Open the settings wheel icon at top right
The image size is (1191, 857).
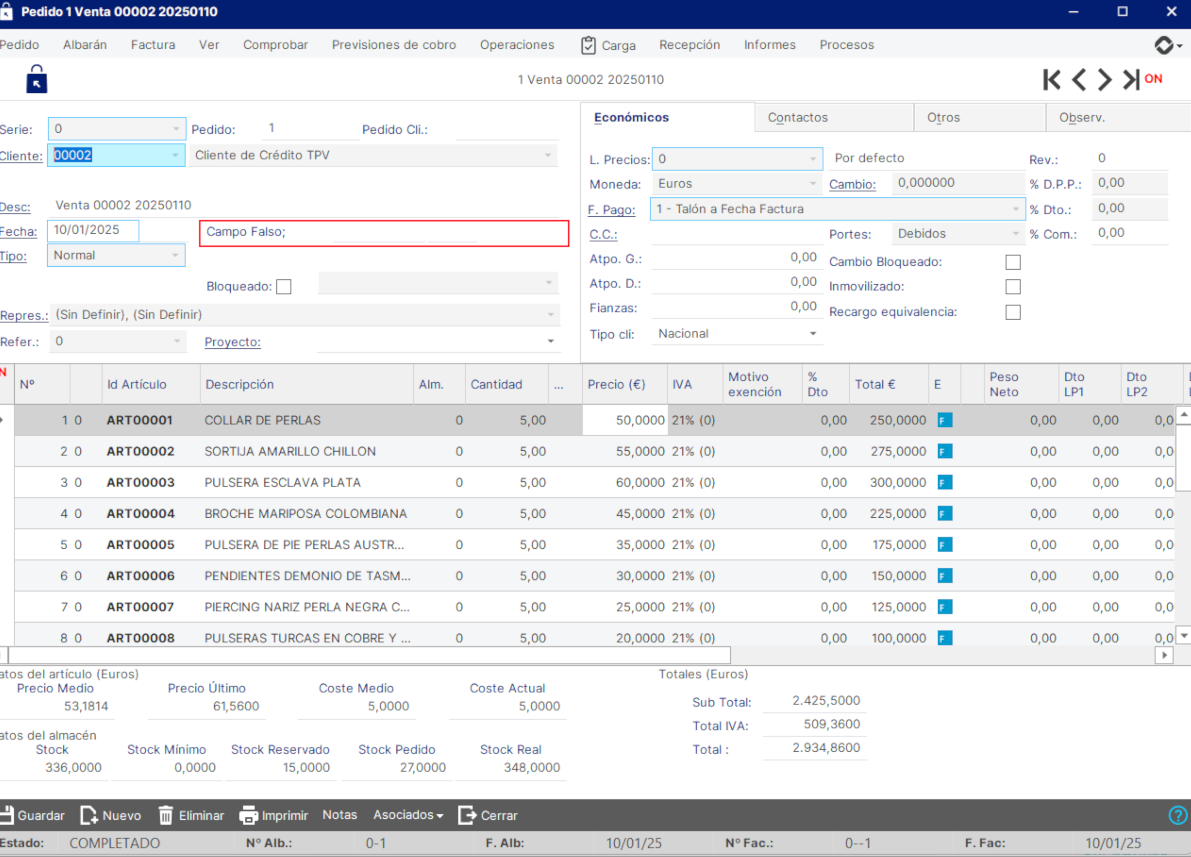[1164, 45]
